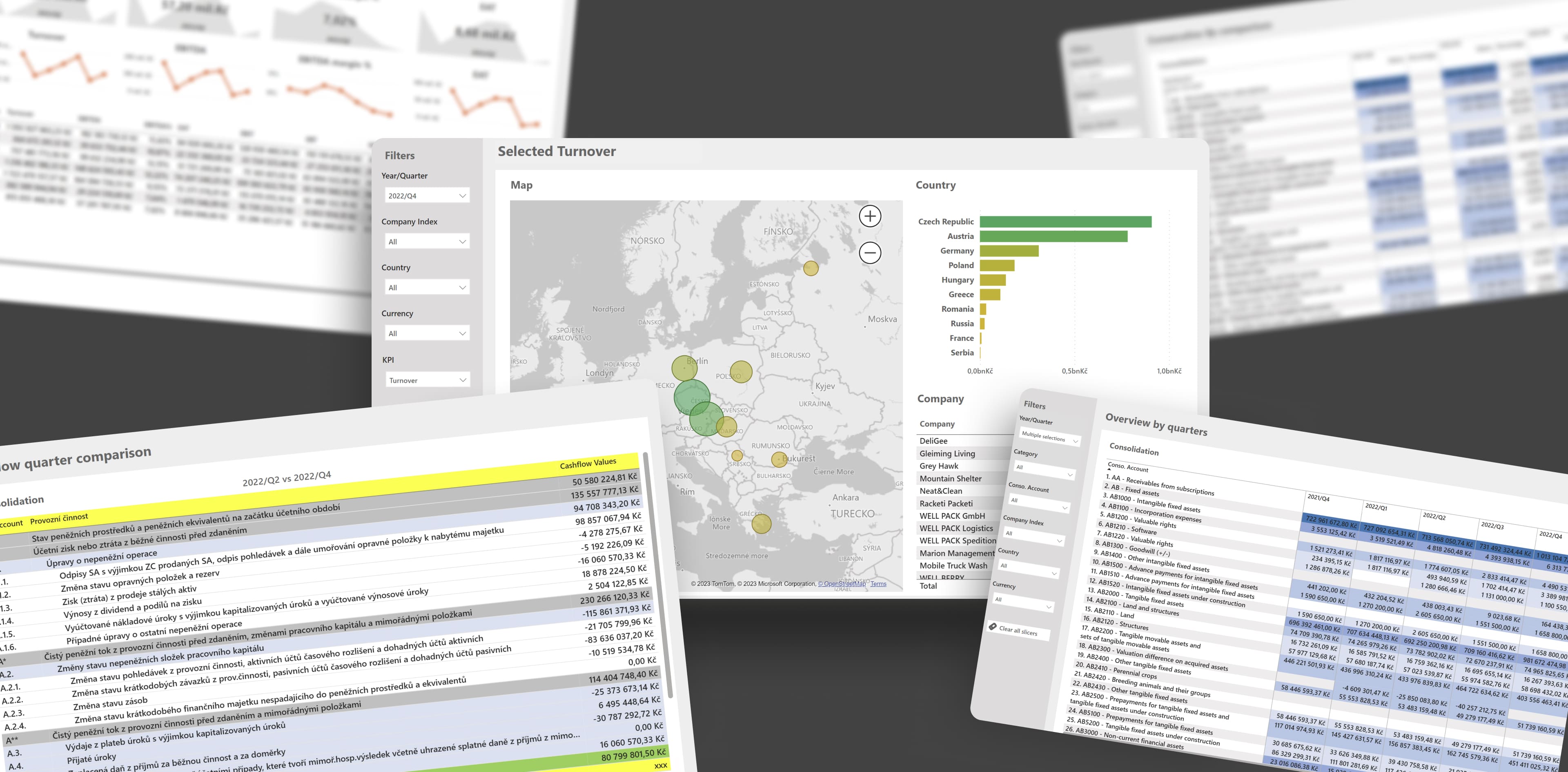Click the Clear all slicers eraser icon

[x=993, y=627]
